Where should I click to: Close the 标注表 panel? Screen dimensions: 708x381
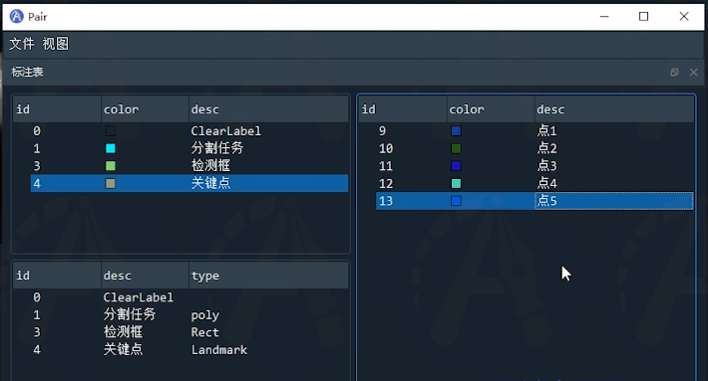(694, 72)
